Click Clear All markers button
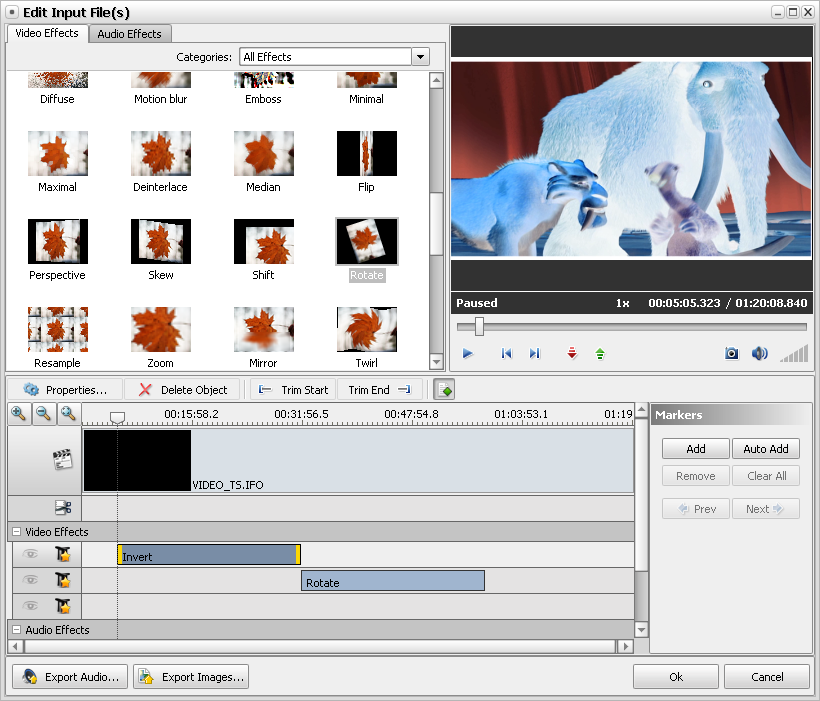820x701 pixels. pyautogui.click(x=766, y=476)
